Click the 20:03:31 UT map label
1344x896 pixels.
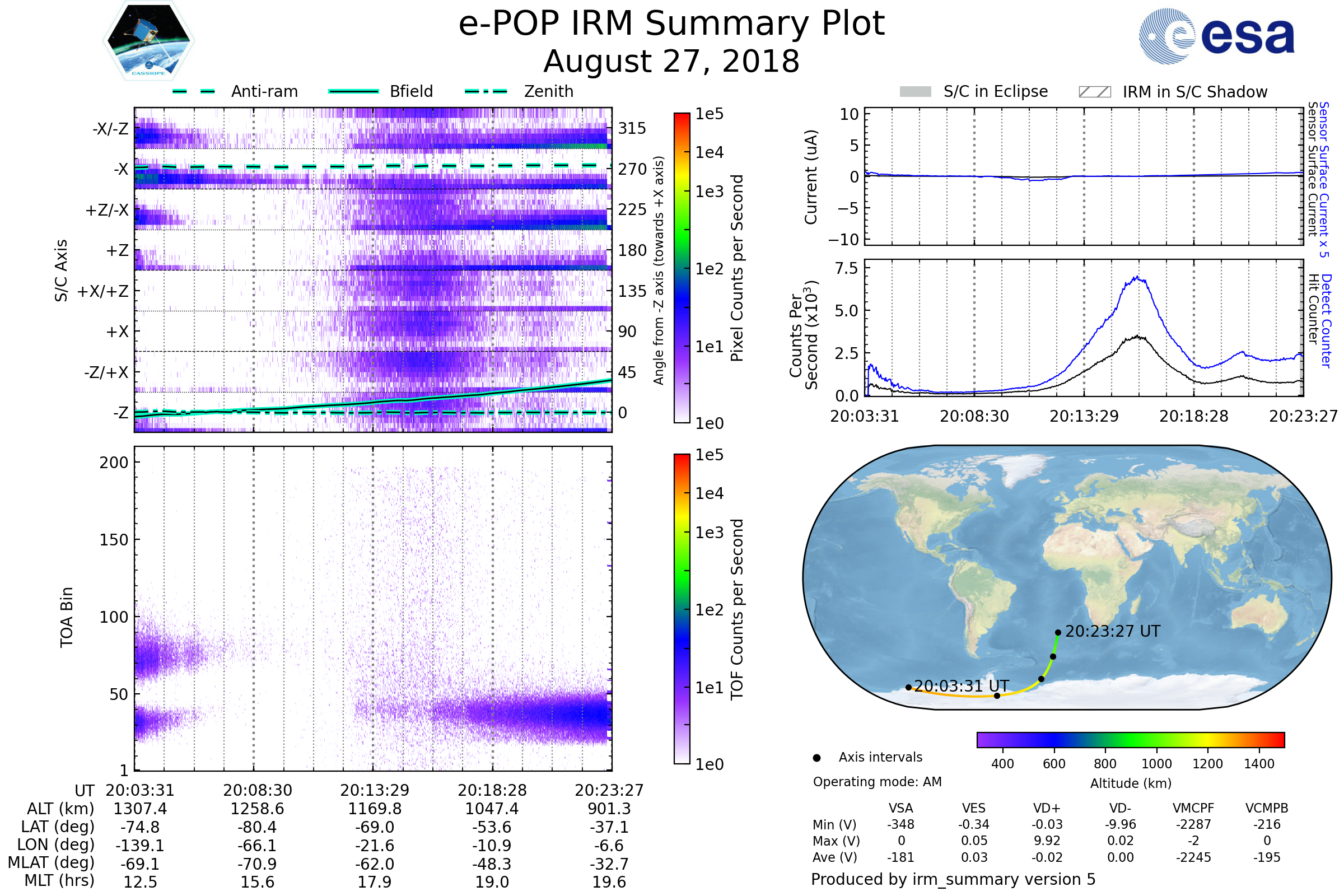961,685
